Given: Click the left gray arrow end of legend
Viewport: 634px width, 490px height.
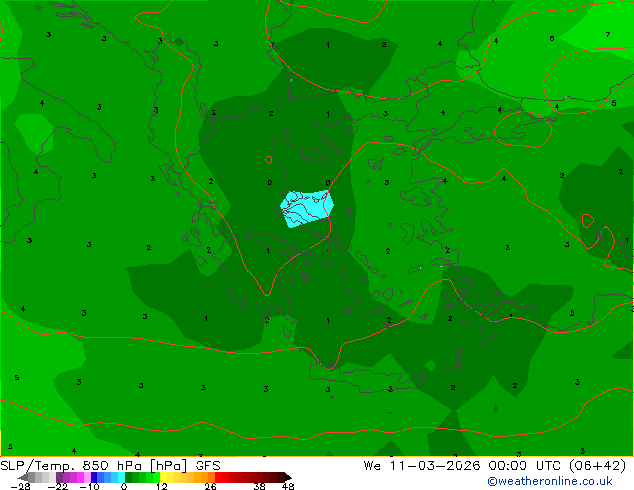Looking at the screenshot, I should point(22,477).
